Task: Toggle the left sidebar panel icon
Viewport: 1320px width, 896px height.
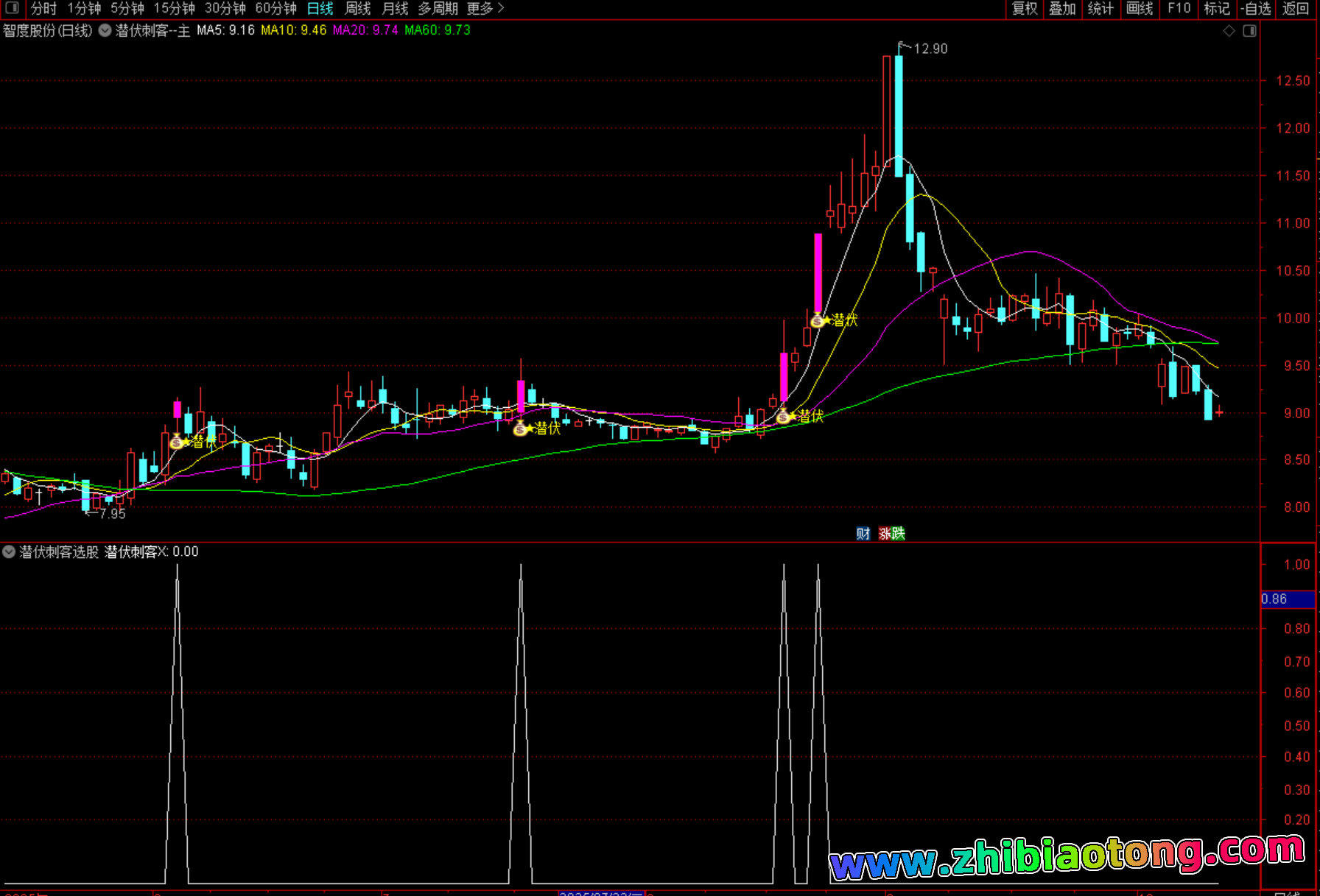Action: click(x=12, y=8)
